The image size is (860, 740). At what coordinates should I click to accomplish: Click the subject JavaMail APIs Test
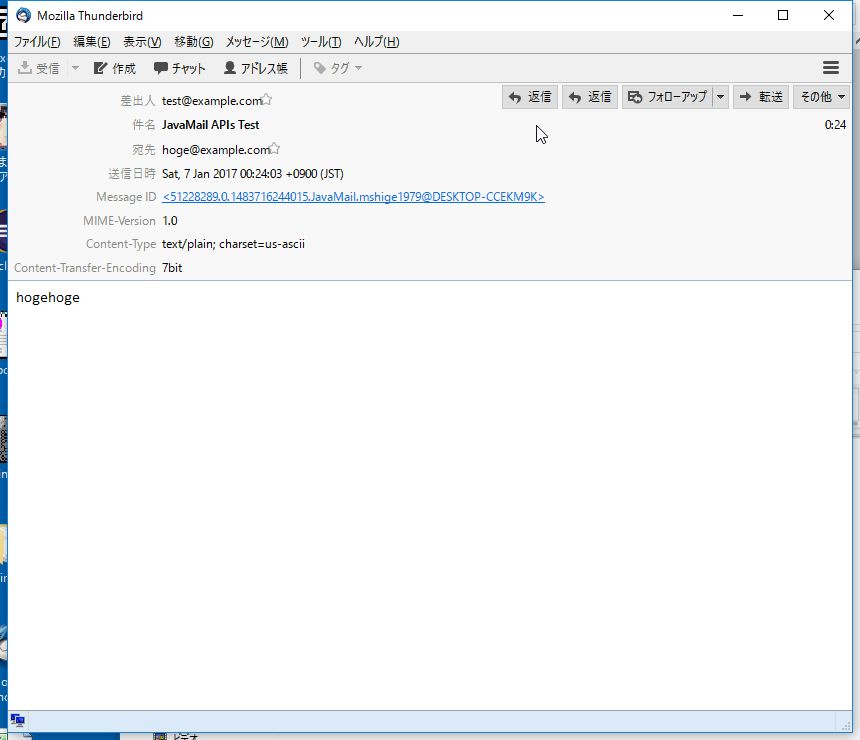pyautogui.click(x=211, y=125)
